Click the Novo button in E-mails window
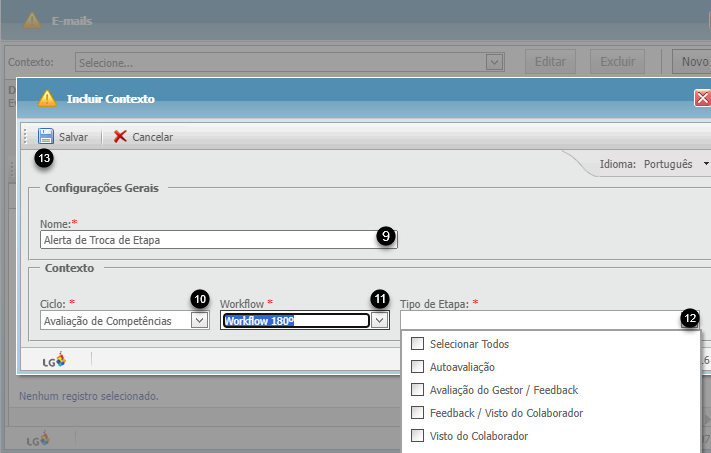The image size is (711, 453). [x=691, y=62]
